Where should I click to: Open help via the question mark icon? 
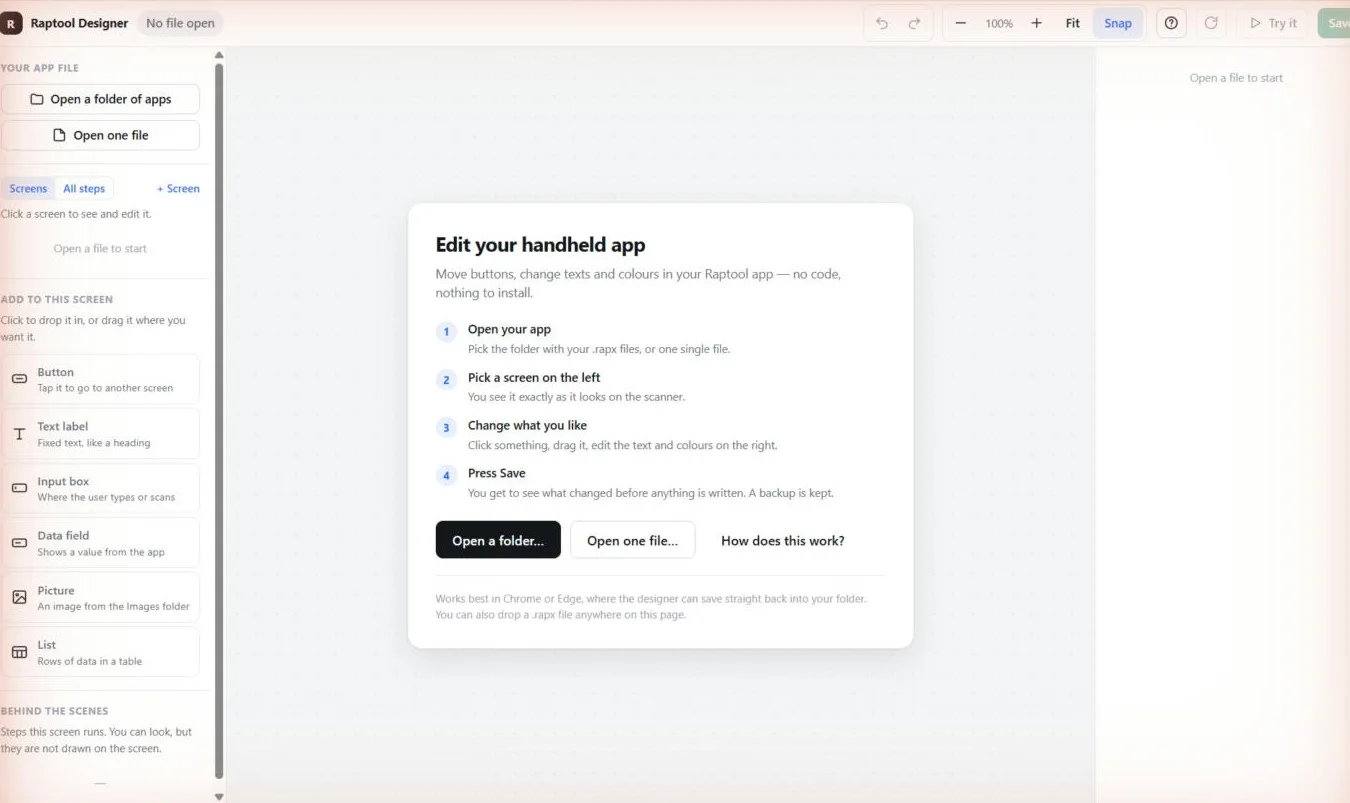point(1171,23)
